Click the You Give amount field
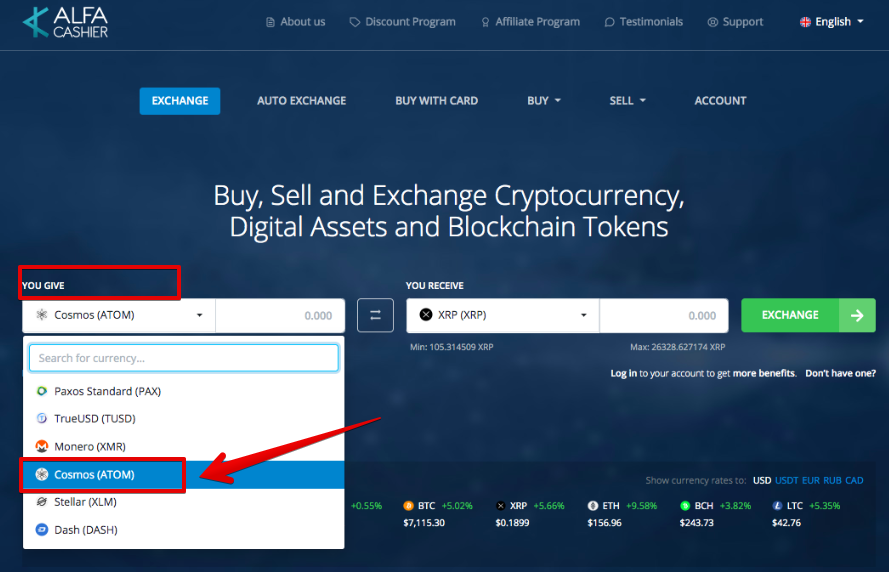 coord(280,315)
